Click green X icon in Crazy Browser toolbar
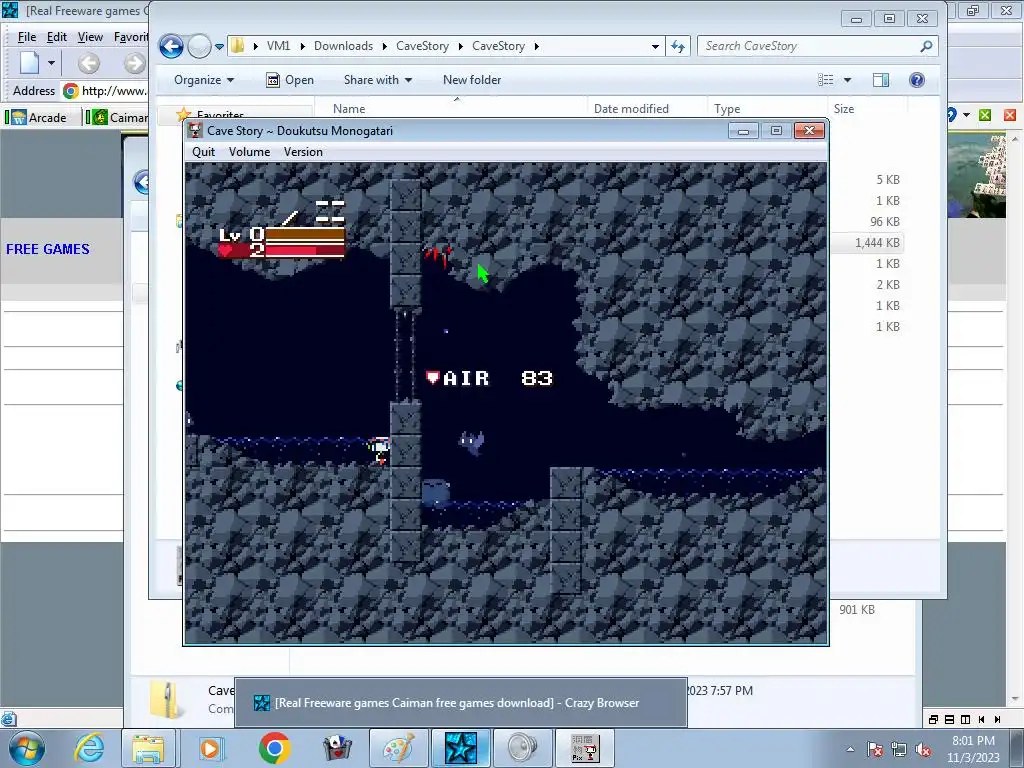The height and width of the screenshot is (768, 1024). point(985,116)
